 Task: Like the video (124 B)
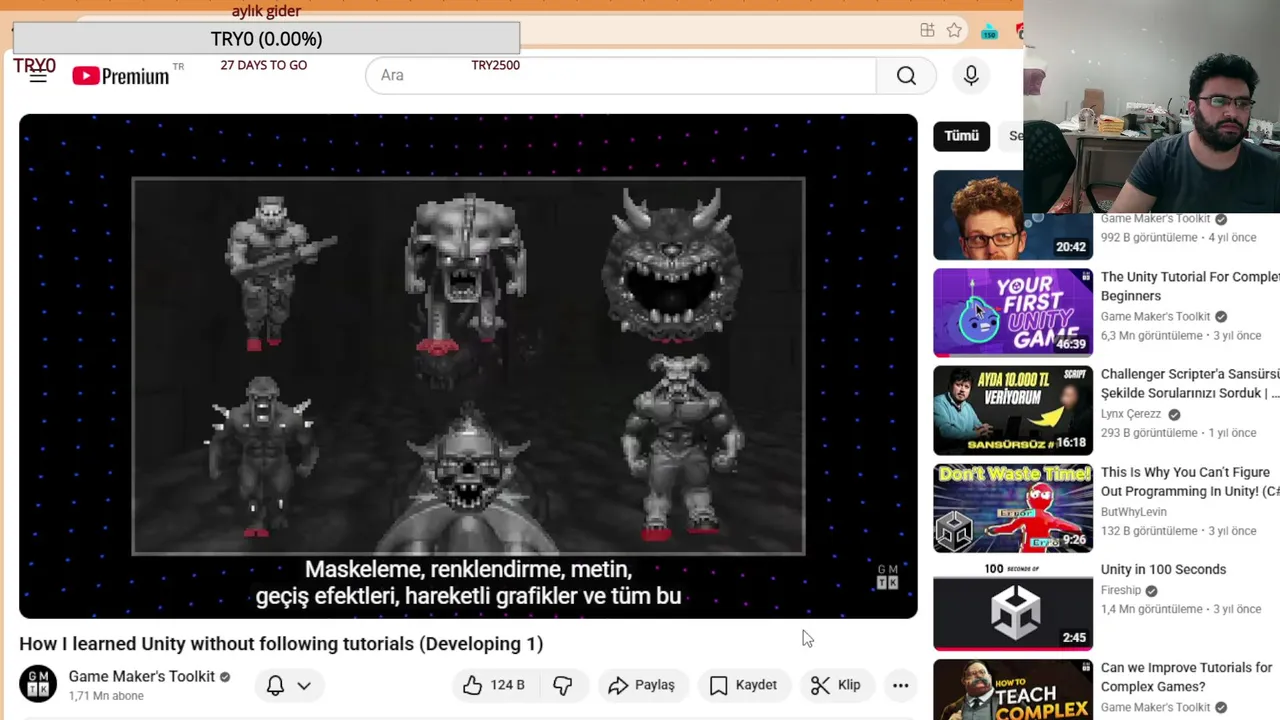click(x=494, y=685)
